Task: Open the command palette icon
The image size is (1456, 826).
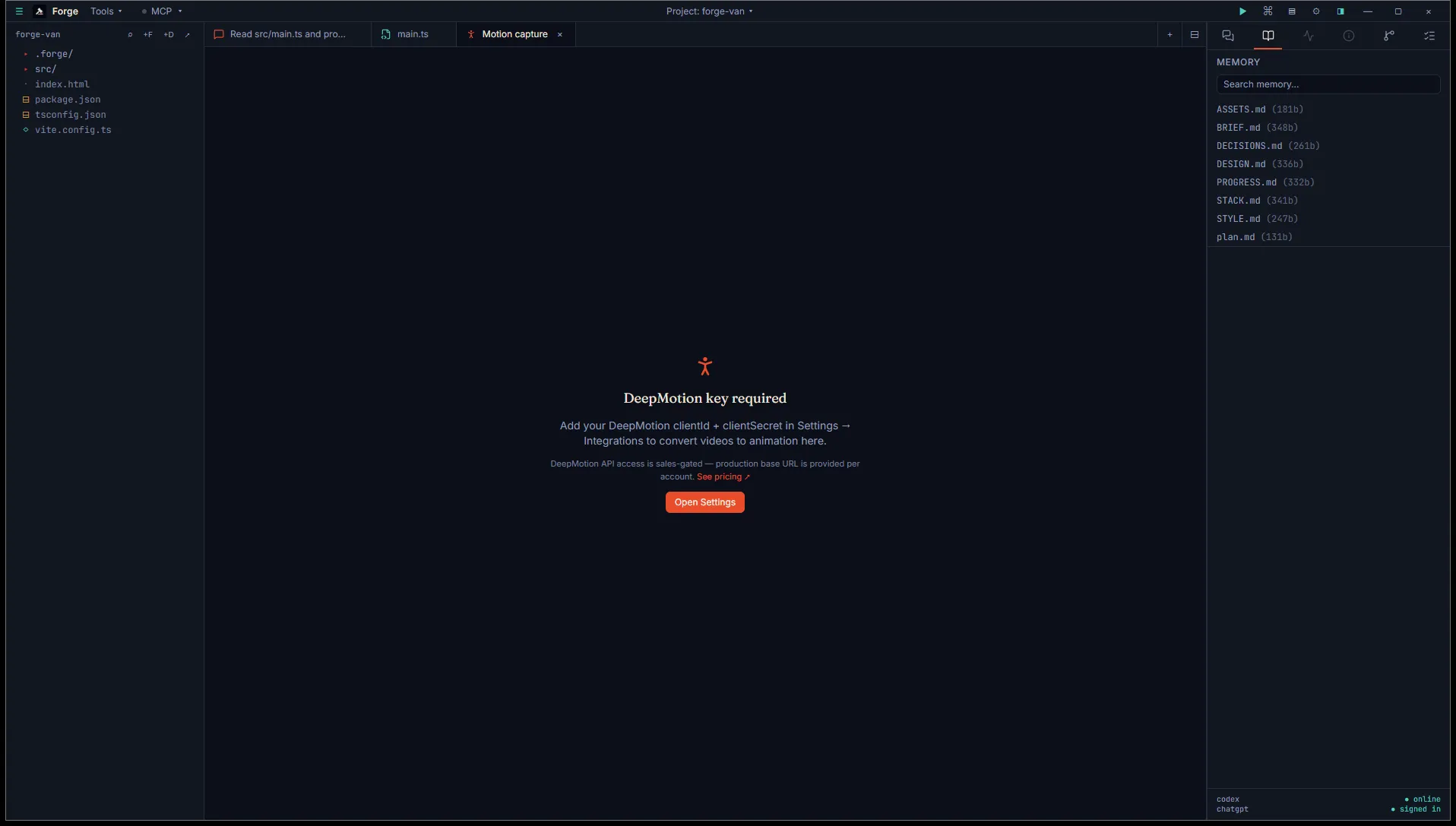Action: 1268,11
